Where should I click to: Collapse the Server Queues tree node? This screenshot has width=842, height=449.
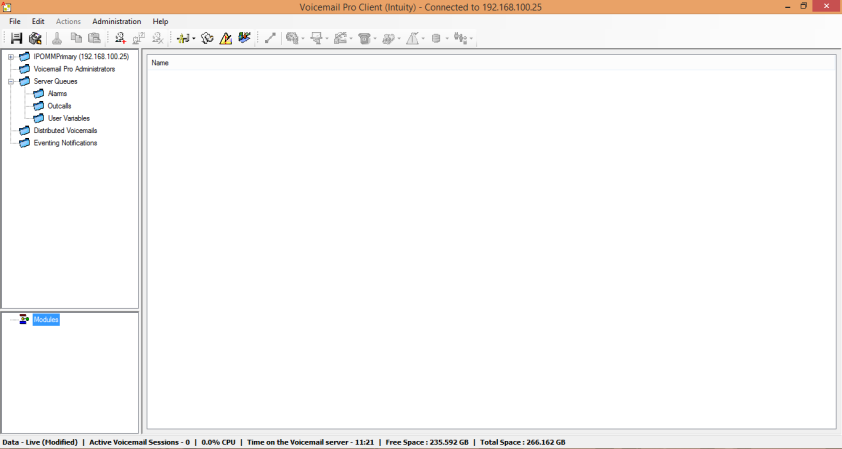pos(11,82)
